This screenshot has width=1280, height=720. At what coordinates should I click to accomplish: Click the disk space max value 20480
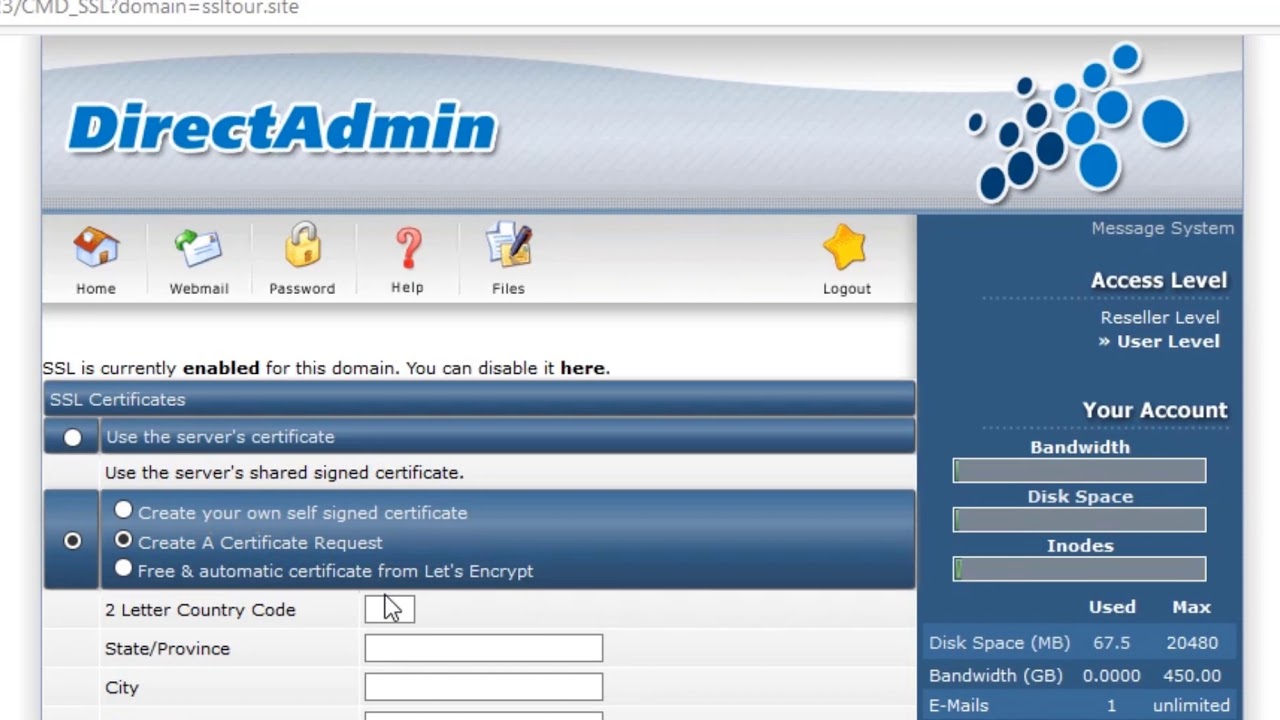[1191, 643]
